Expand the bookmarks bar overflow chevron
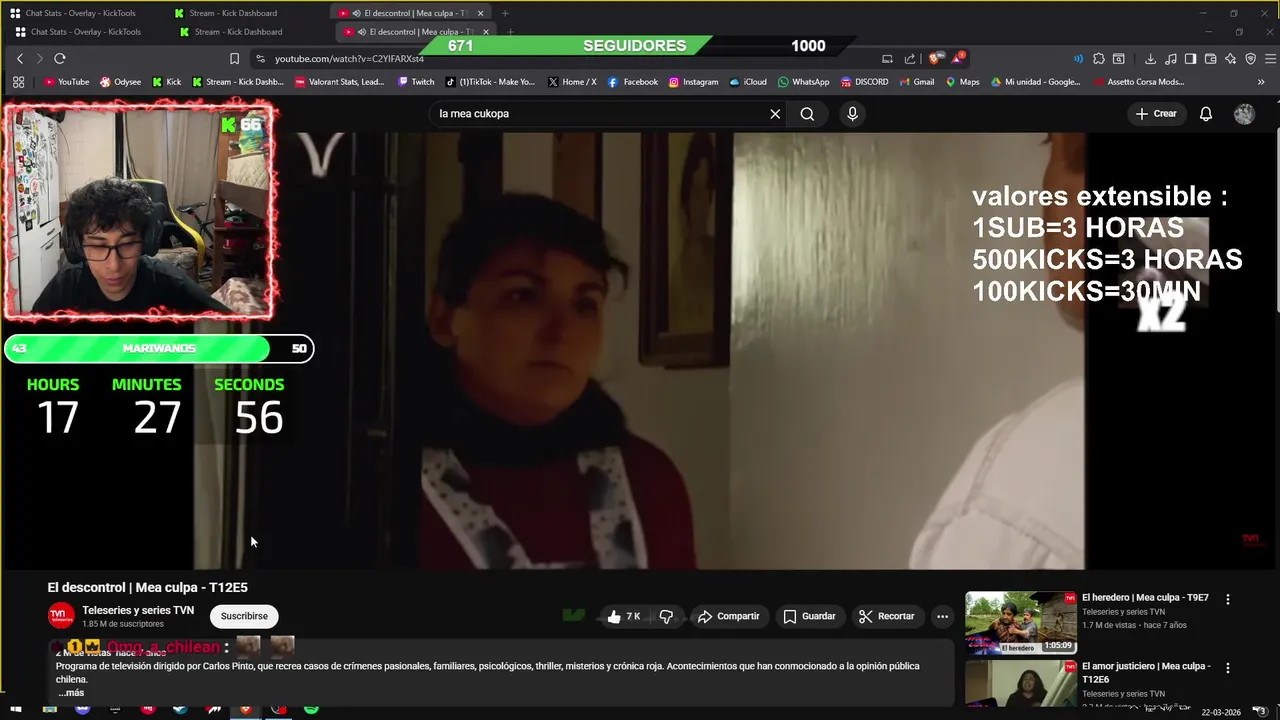The image size is (1280, 720). (1261, 82)
